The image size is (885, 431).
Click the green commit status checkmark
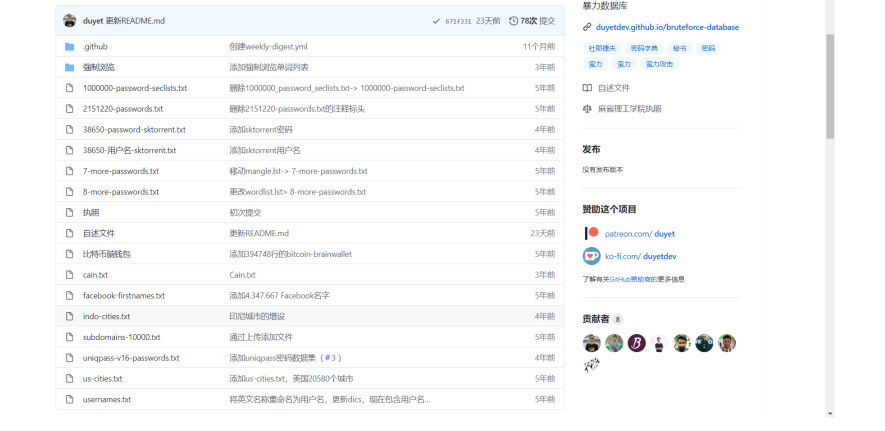tap(436, 21)
